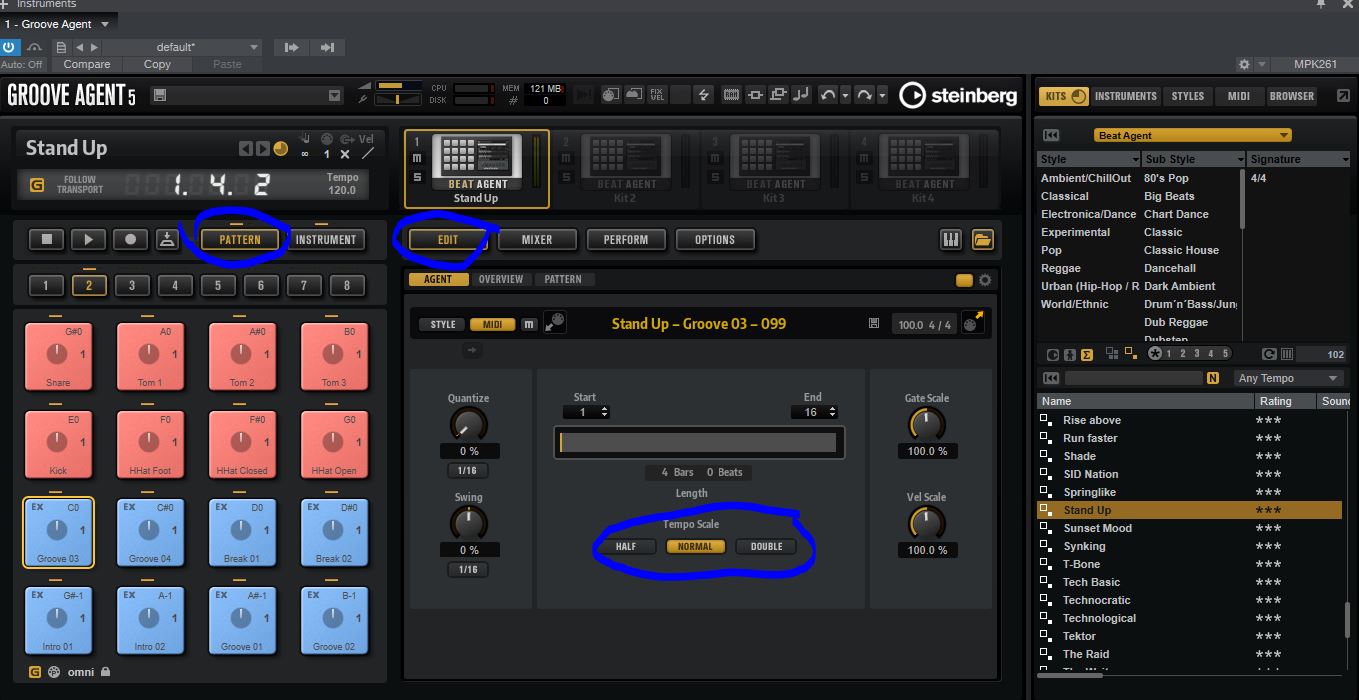Select the STYLE player mode

(443, 324)
